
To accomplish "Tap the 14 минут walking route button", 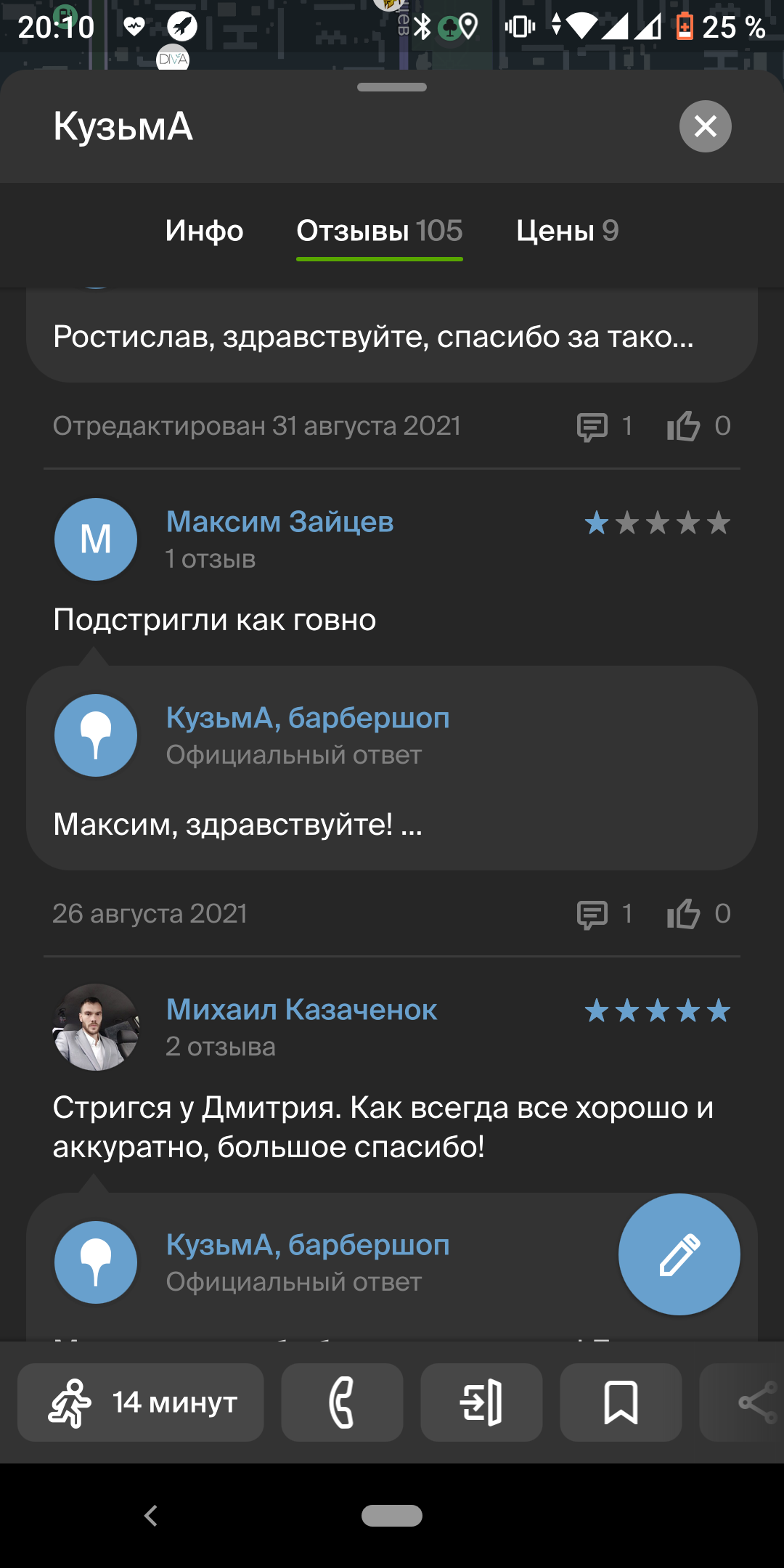I will (x=141, y=1402).
